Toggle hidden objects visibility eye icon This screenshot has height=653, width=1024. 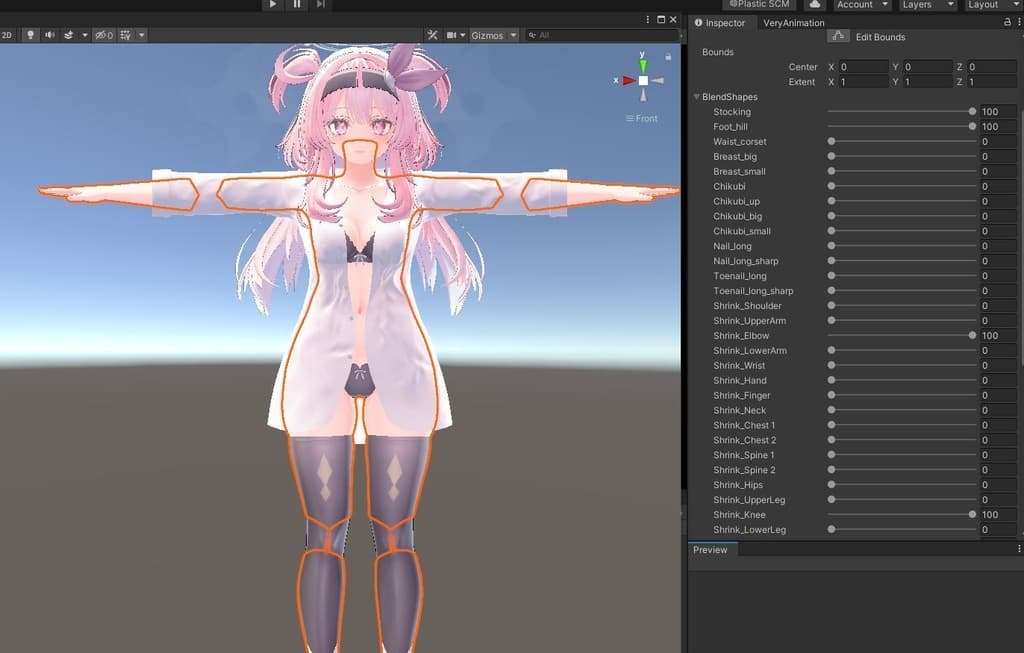pyautogui.click(x=102, y=35)
